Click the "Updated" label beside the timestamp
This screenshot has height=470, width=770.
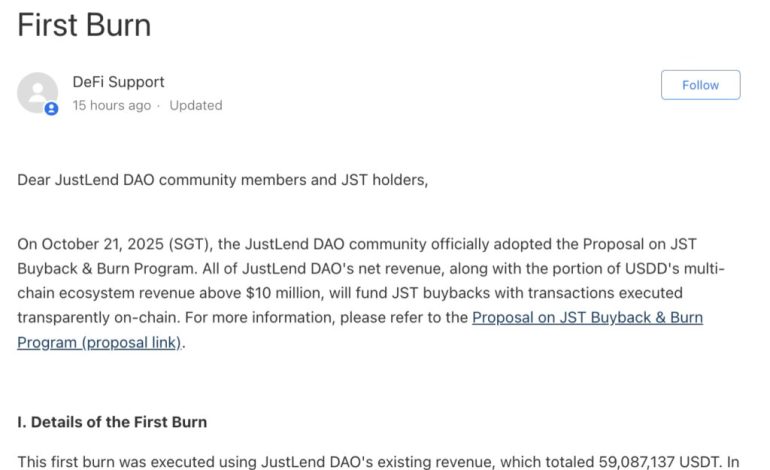click(x=196, y=105)
